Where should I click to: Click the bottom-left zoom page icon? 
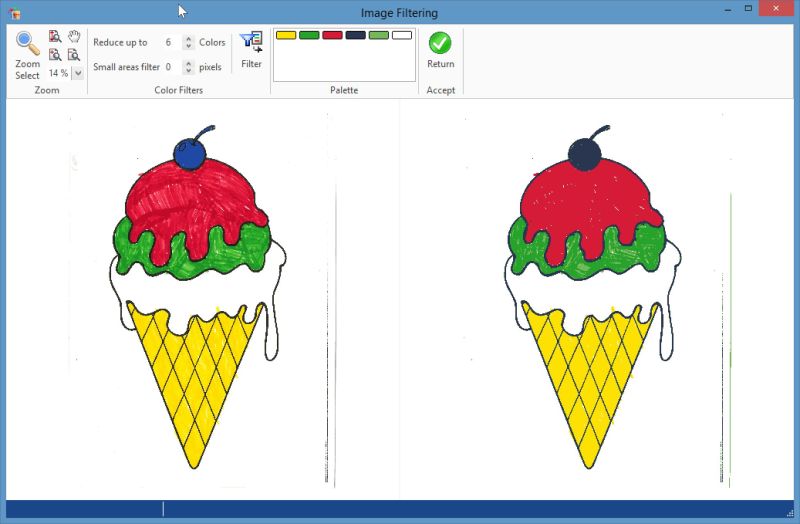[56, 55]
